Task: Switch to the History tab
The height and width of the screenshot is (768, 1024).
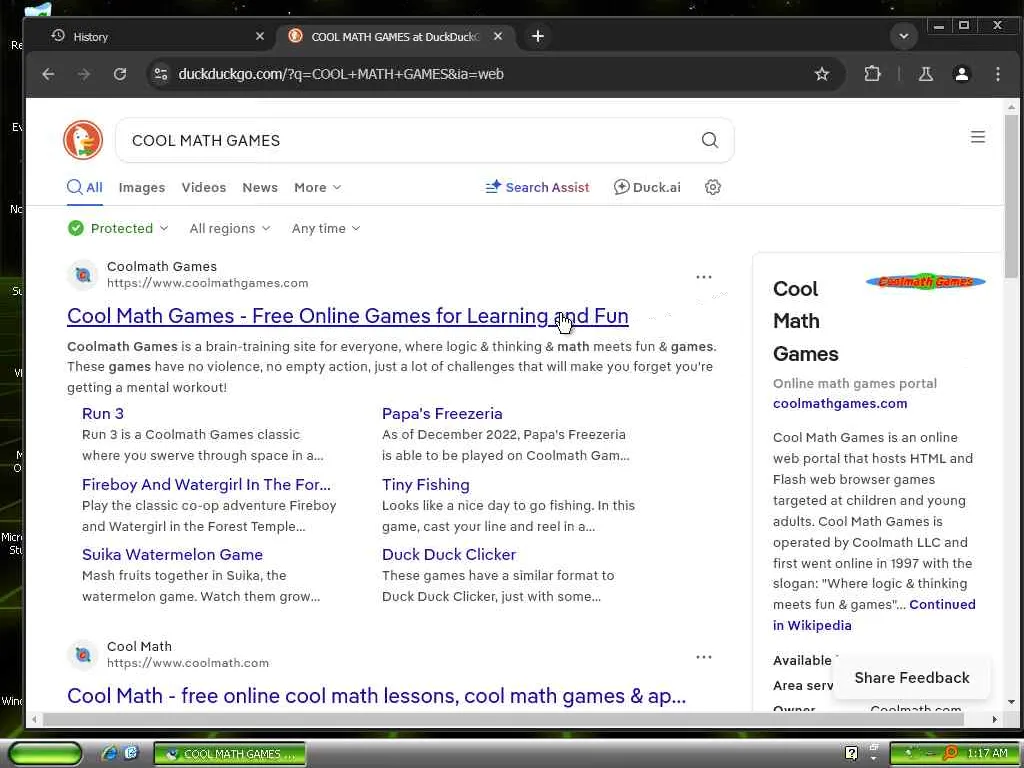Action: click(x=150, y=37)
